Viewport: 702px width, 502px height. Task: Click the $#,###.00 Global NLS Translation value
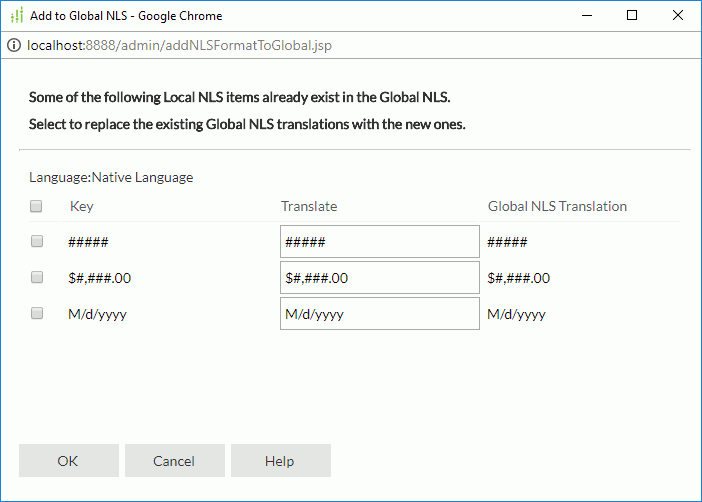pos(518,278)
